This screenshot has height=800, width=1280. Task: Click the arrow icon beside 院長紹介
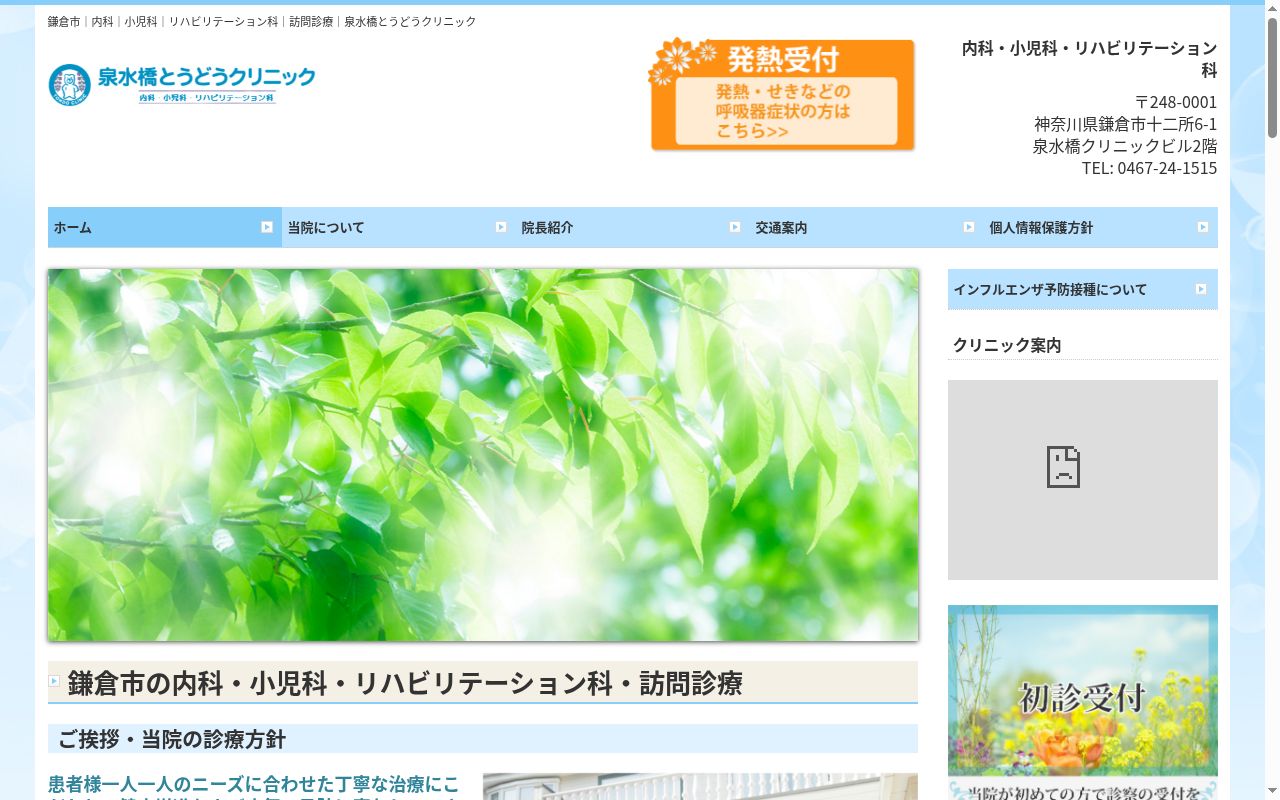pos(735,227)
